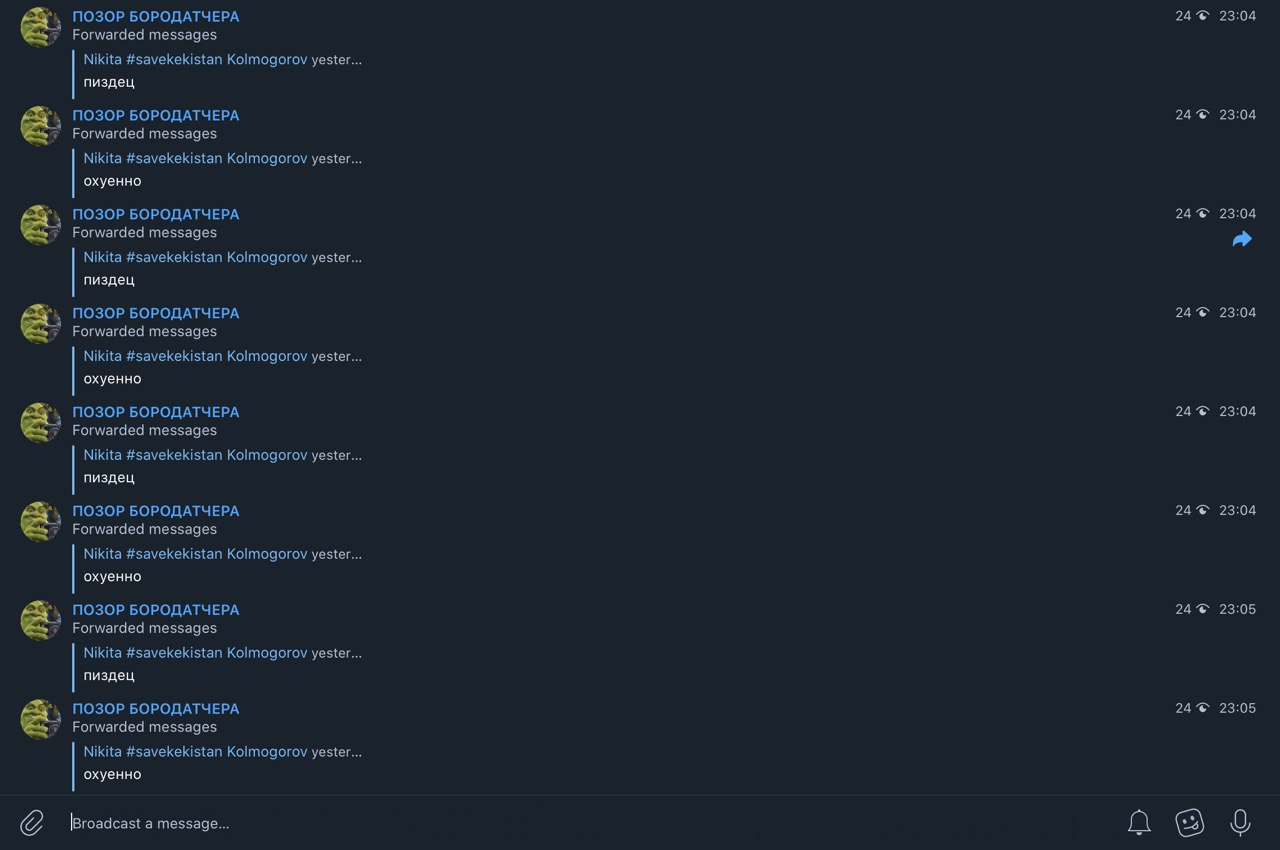Open the sticker and emoji panel
Image resolution: width=1280 pixels, height=850 pixels.
tap(1189, 823)
